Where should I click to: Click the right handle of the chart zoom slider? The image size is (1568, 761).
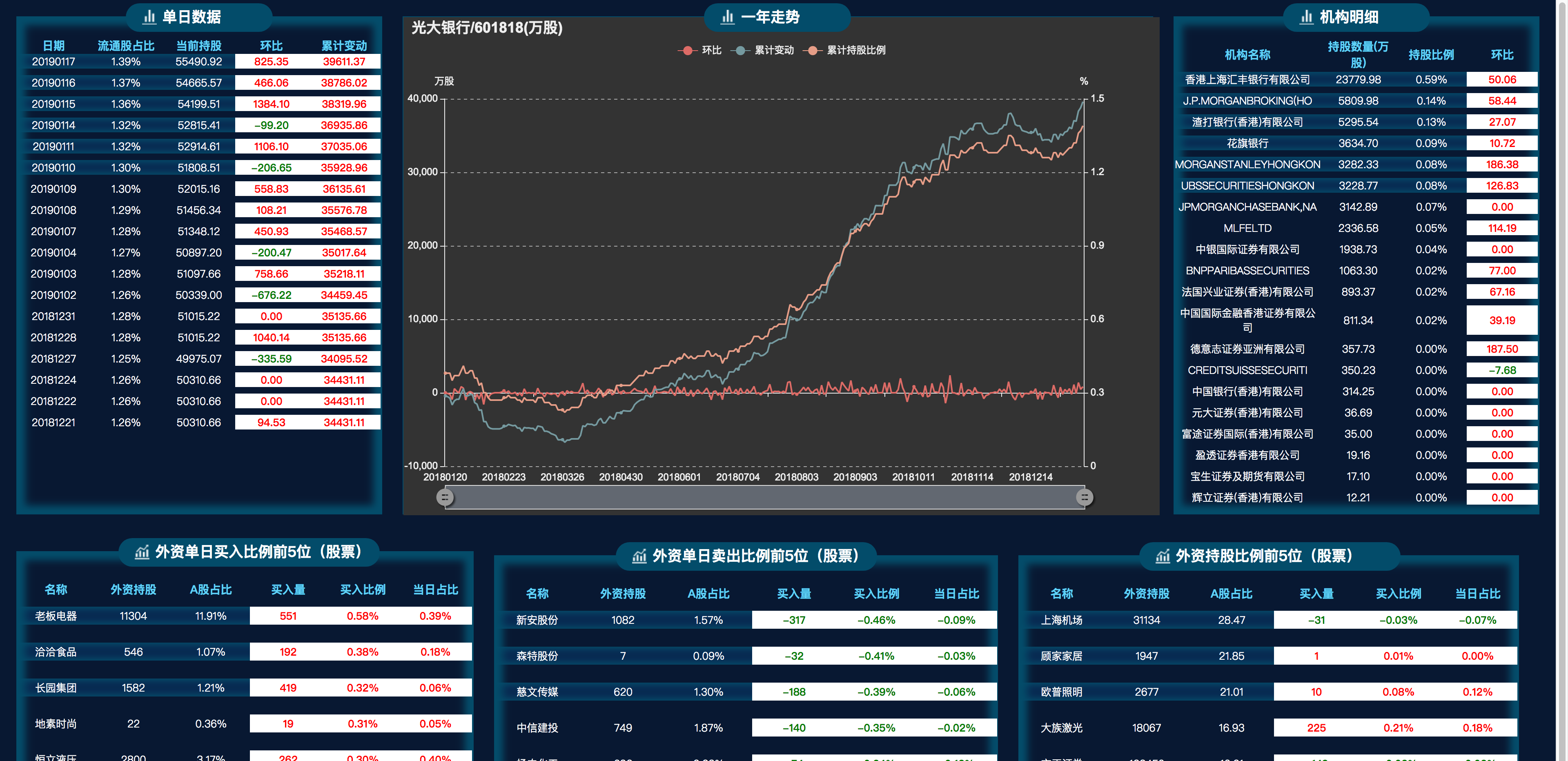tap(1085, 497)
